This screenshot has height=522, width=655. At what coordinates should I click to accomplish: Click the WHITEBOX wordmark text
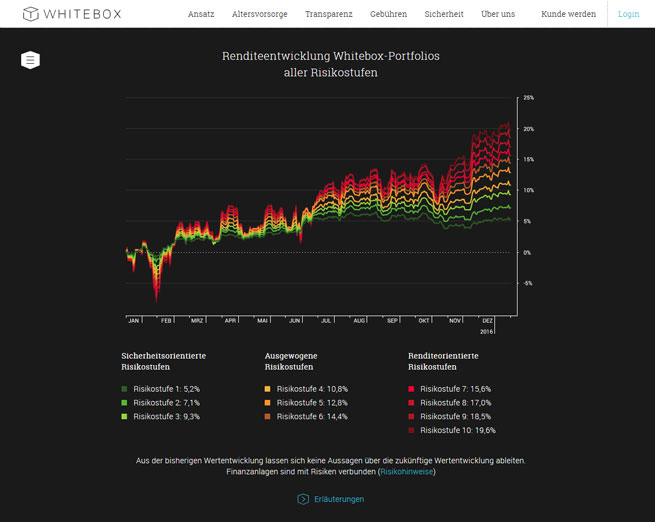coord(82,14)
